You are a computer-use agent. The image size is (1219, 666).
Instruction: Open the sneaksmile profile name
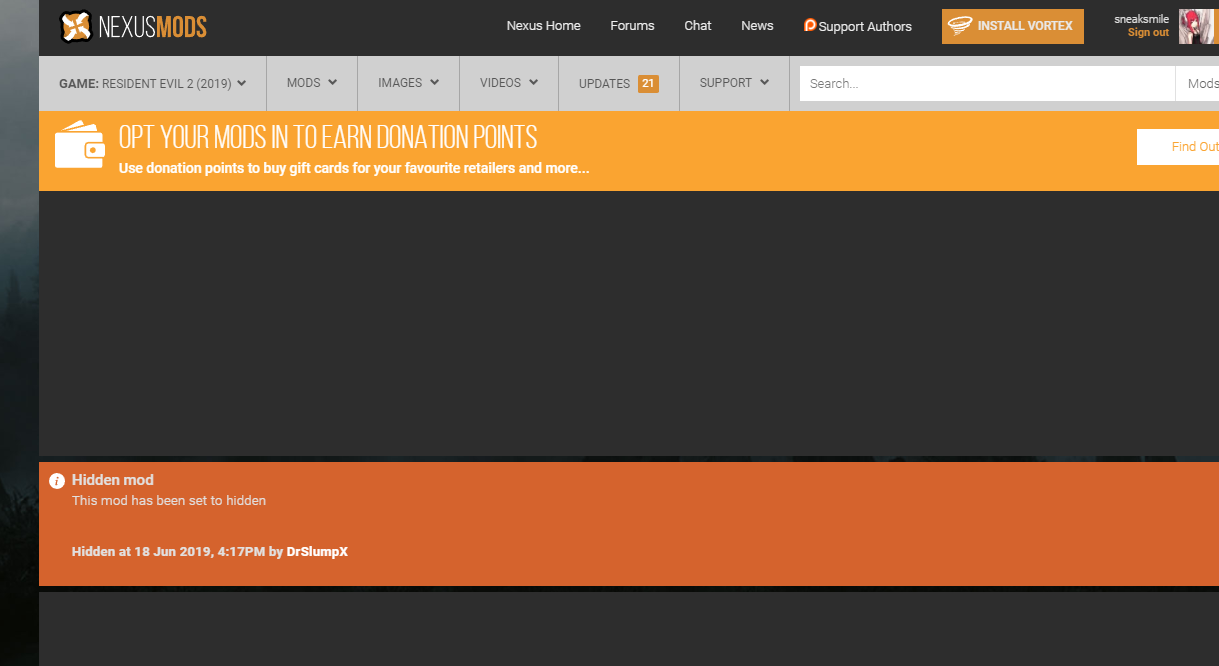[1141, 19]
